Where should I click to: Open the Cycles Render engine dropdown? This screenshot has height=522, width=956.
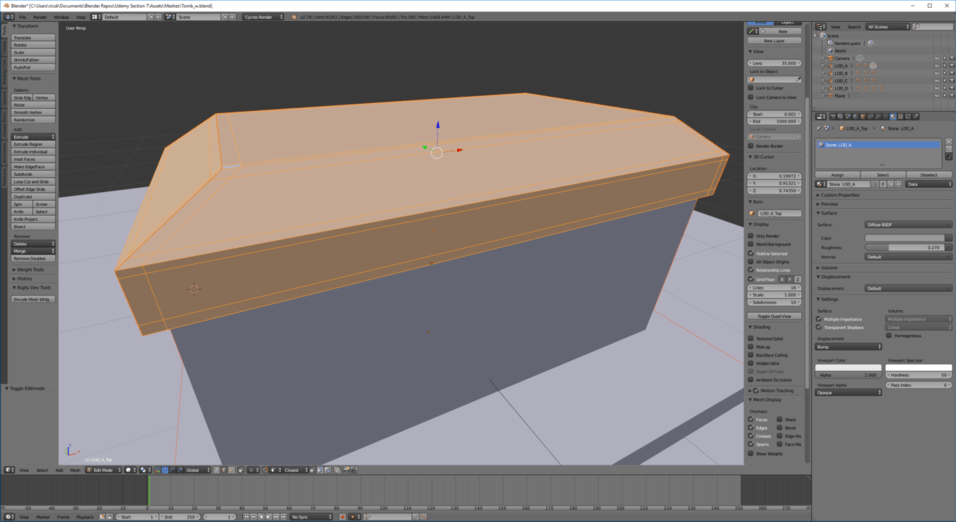point(262,17)
